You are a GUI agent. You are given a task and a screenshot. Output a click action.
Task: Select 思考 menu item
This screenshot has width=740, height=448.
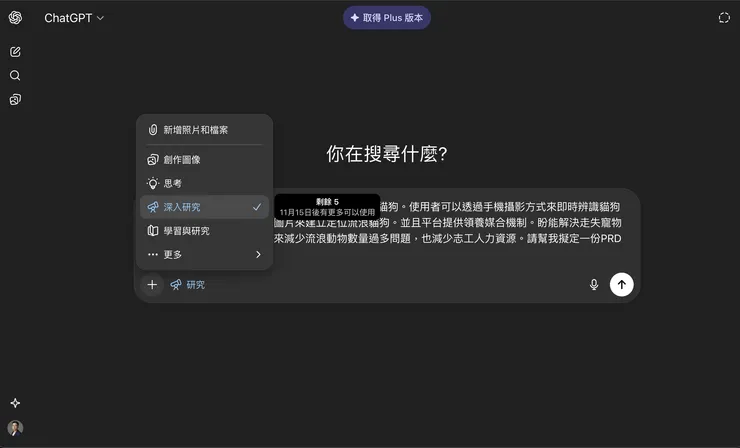tap(204, 183)
